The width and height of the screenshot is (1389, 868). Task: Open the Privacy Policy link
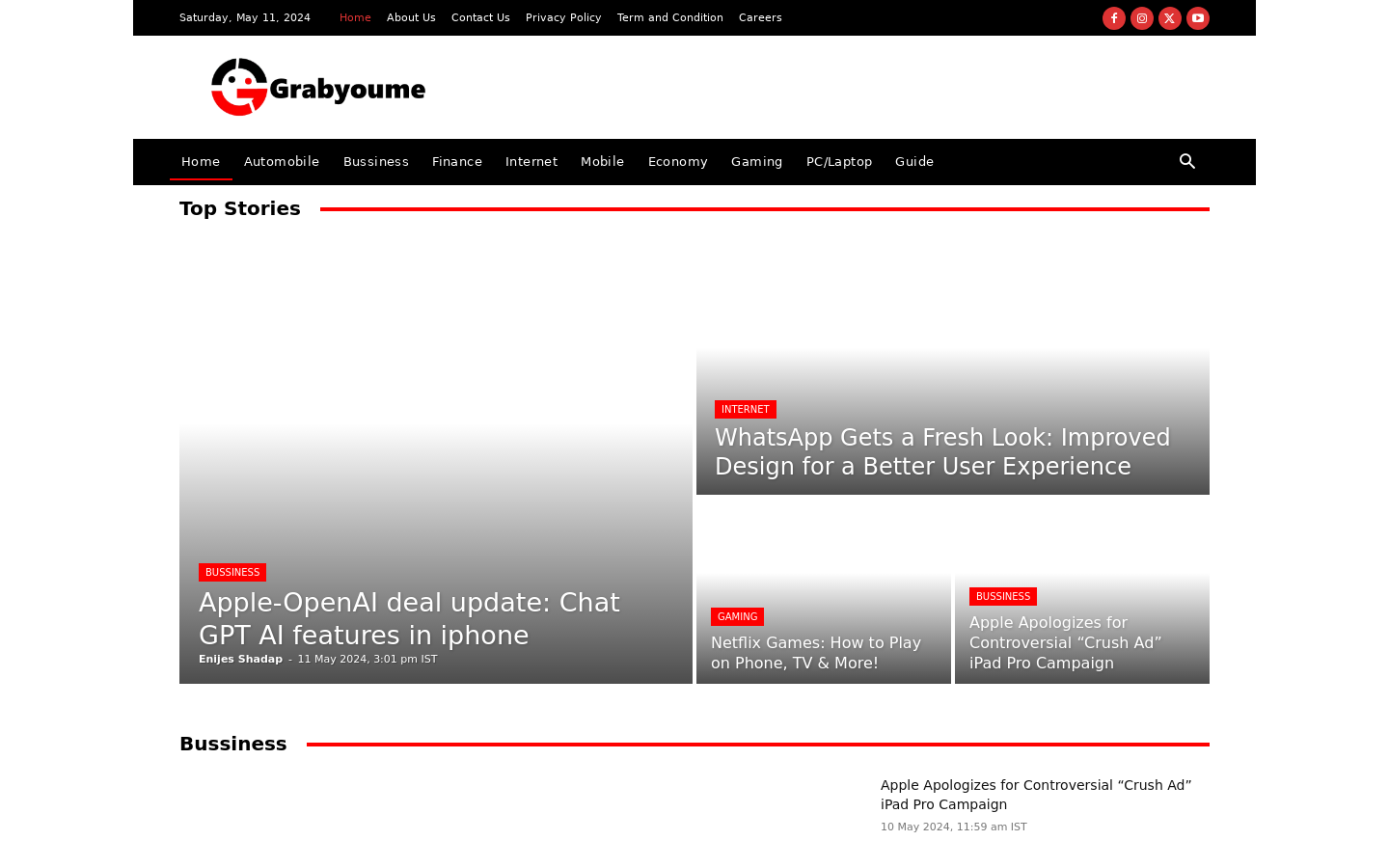[563, 17]
